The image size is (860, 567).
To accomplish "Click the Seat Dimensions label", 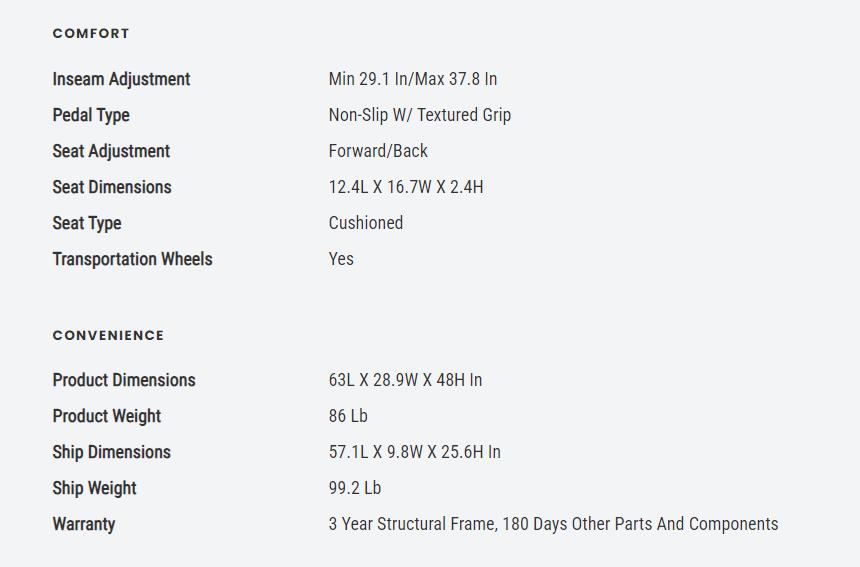I will [112, 187].
